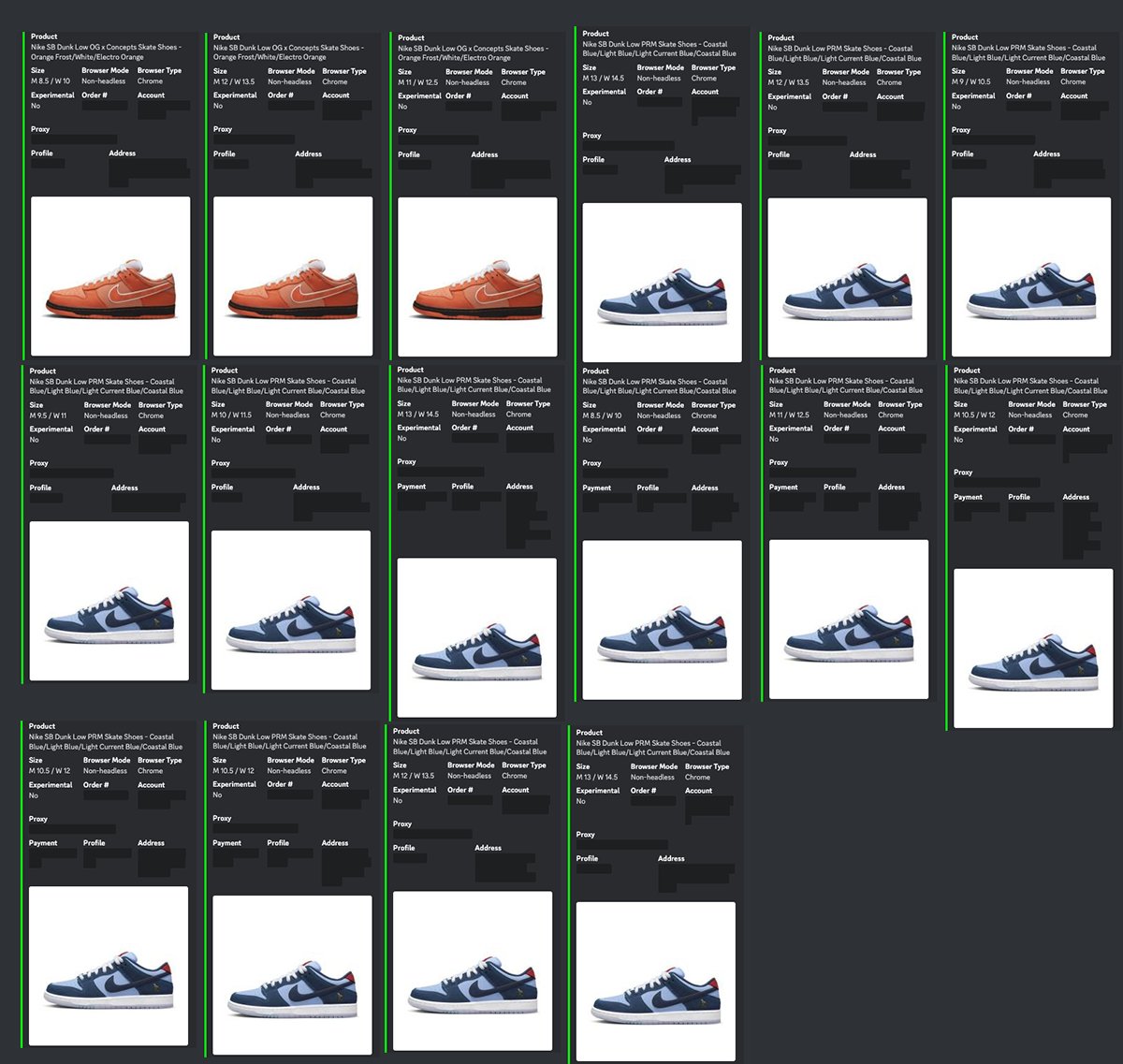Select the size text 'M 9 / W 10.5'

point(971,81)
